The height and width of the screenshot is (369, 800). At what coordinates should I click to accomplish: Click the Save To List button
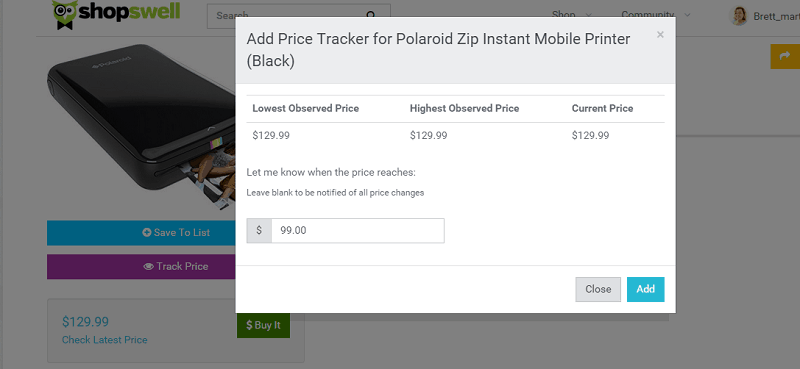141,233
